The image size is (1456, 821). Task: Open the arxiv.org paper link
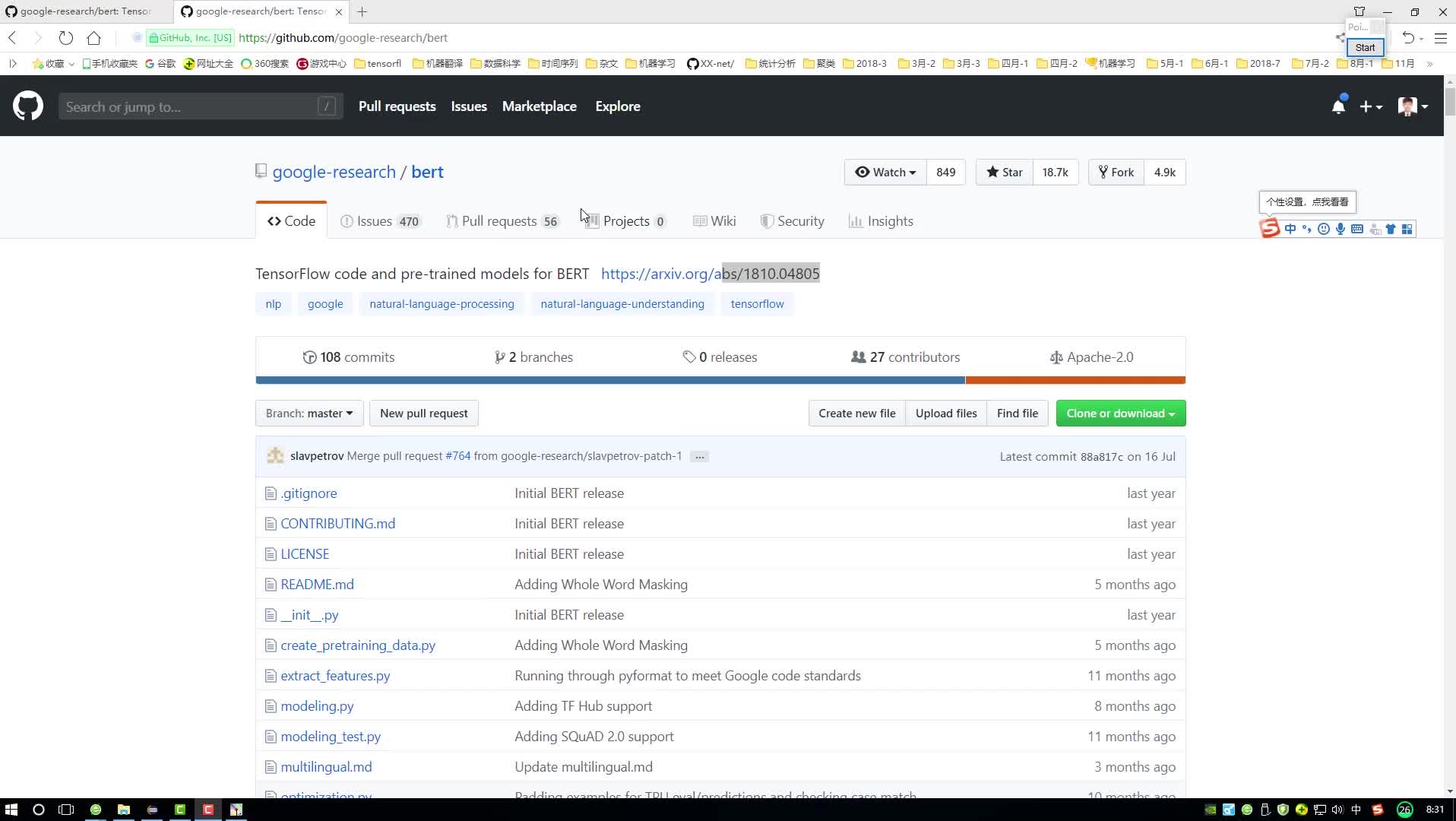(x=710, y=274)
